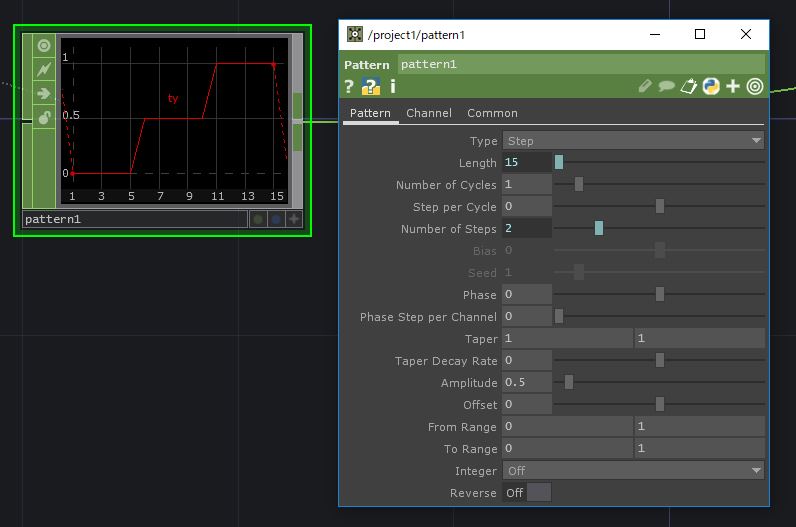Viewport: 796px width, 527px height.
Task: Maximize the pattern1 parameter window
Action: point(700,34)
